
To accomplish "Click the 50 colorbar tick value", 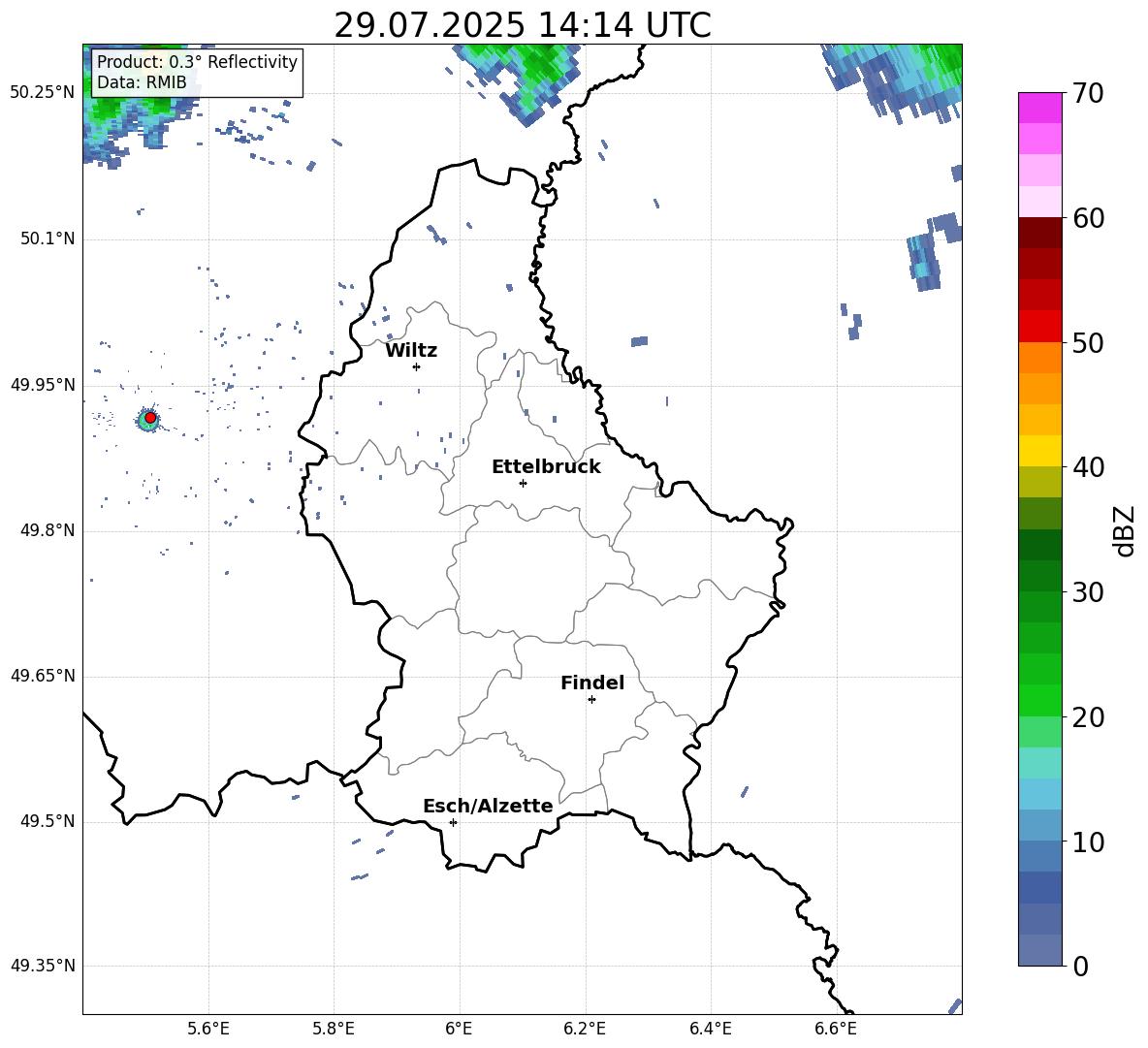I will pos(1088,343).
